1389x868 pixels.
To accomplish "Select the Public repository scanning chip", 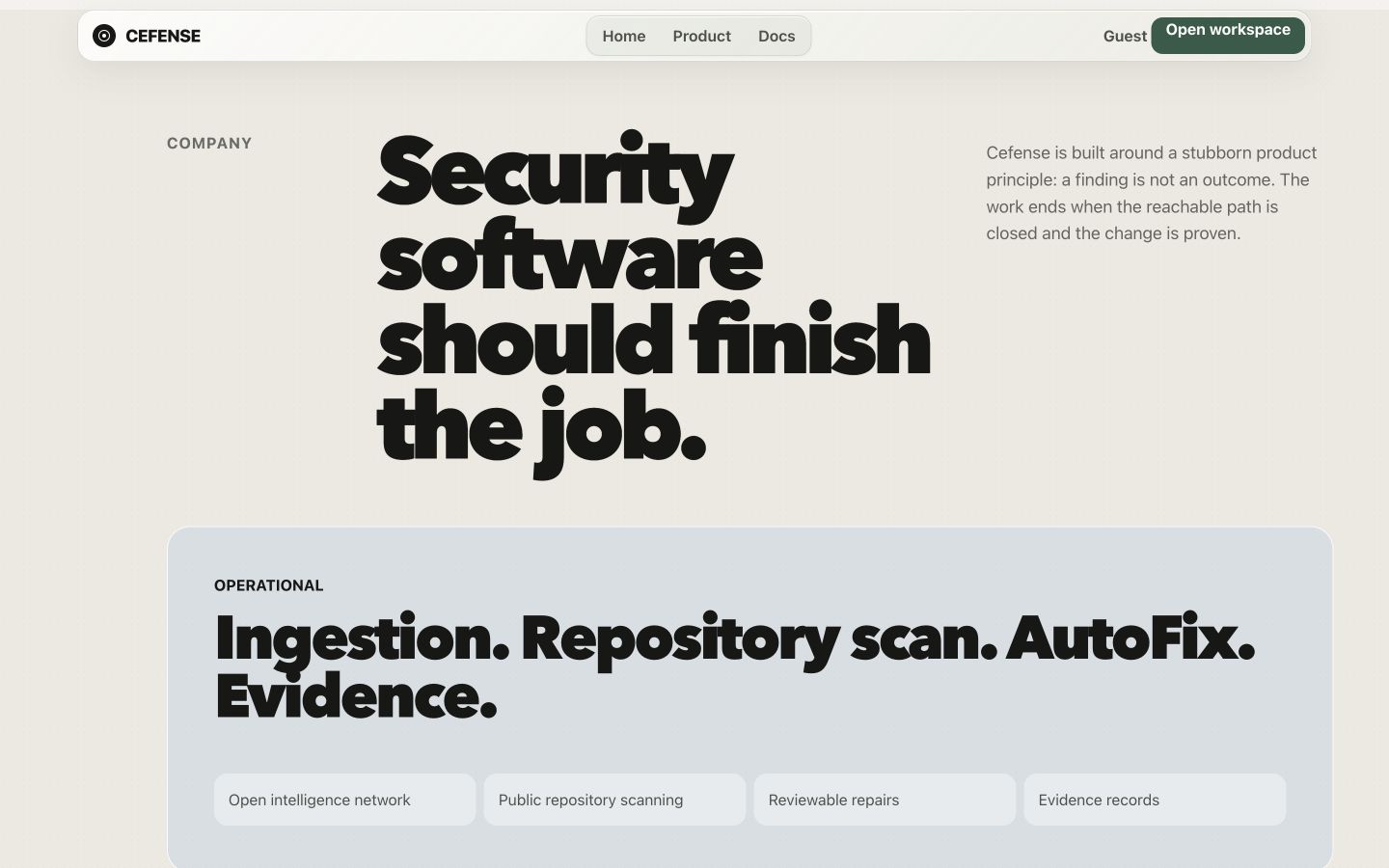I will (614, 800).
